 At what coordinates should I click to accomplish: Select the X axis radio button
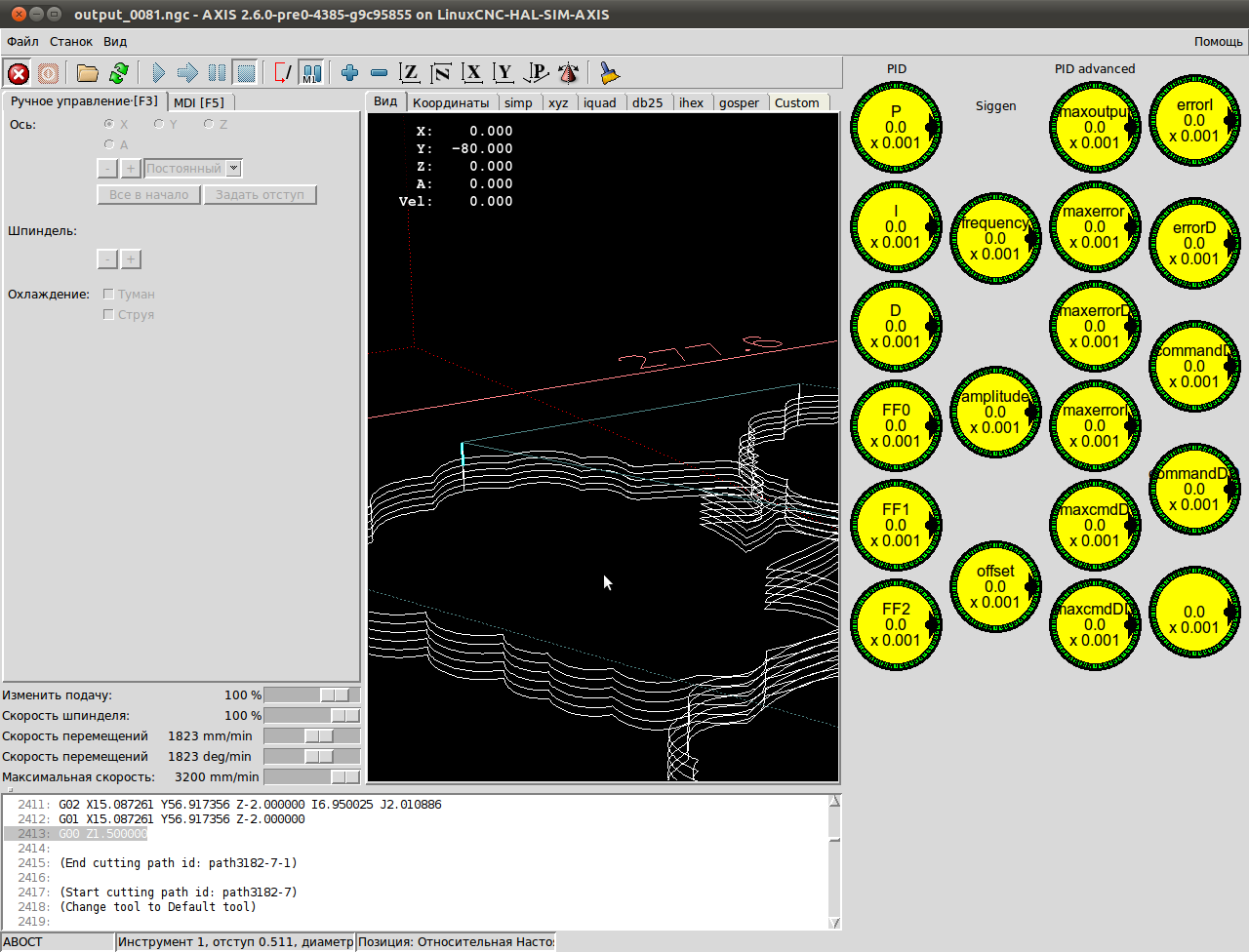109,125
